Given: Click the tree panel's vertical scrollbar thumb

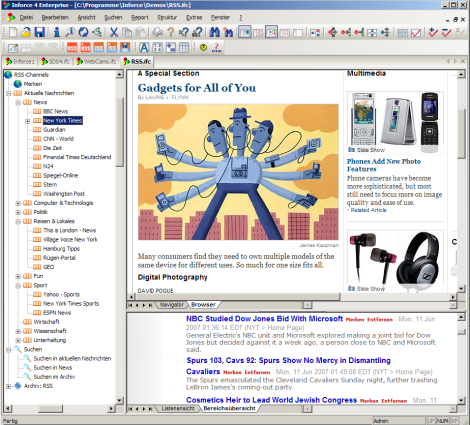Looking at the screenshot, I should [120, 132].
